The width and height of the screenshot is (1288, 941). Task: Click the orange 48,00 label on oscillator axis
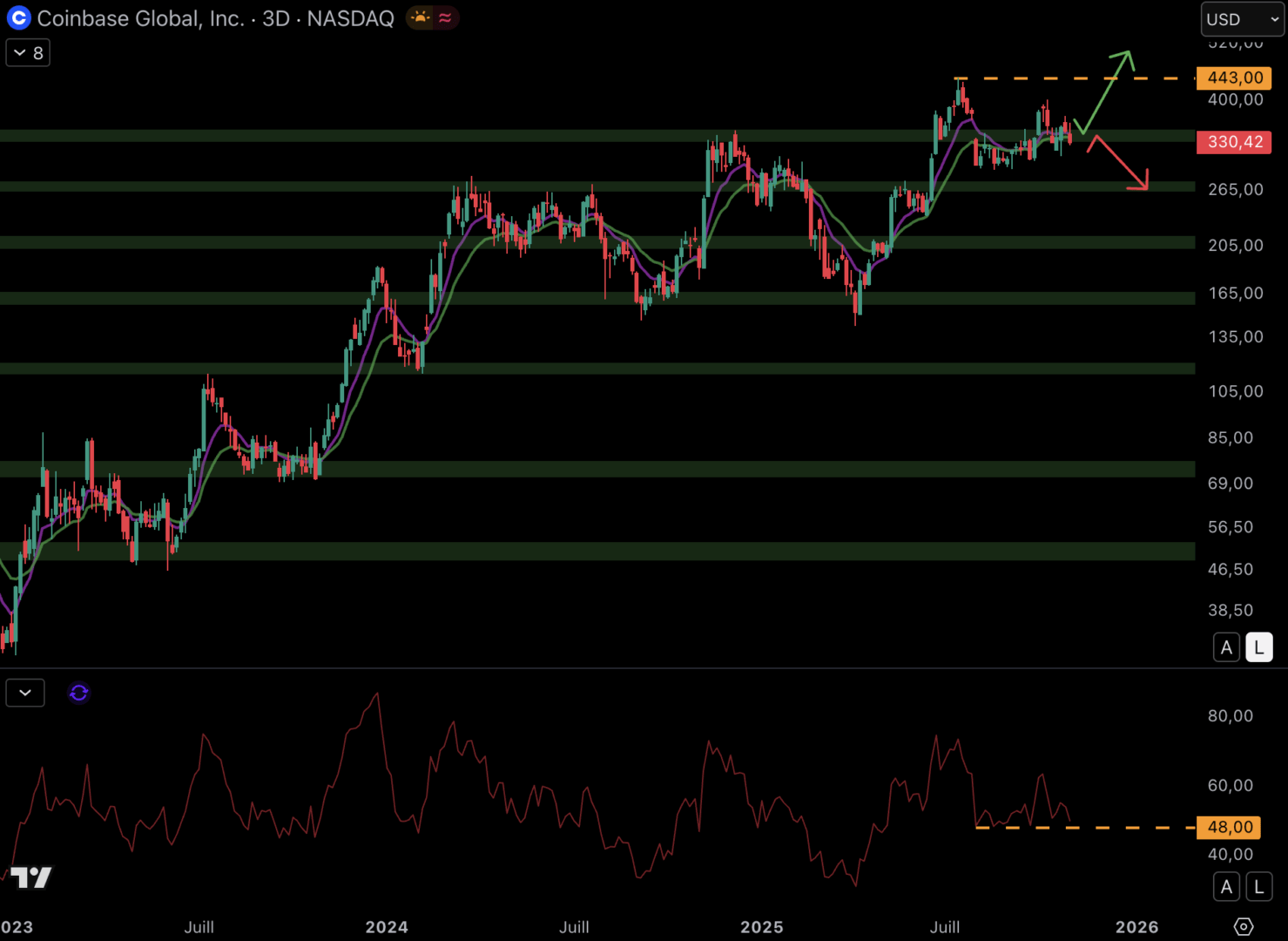(1230, 827)
